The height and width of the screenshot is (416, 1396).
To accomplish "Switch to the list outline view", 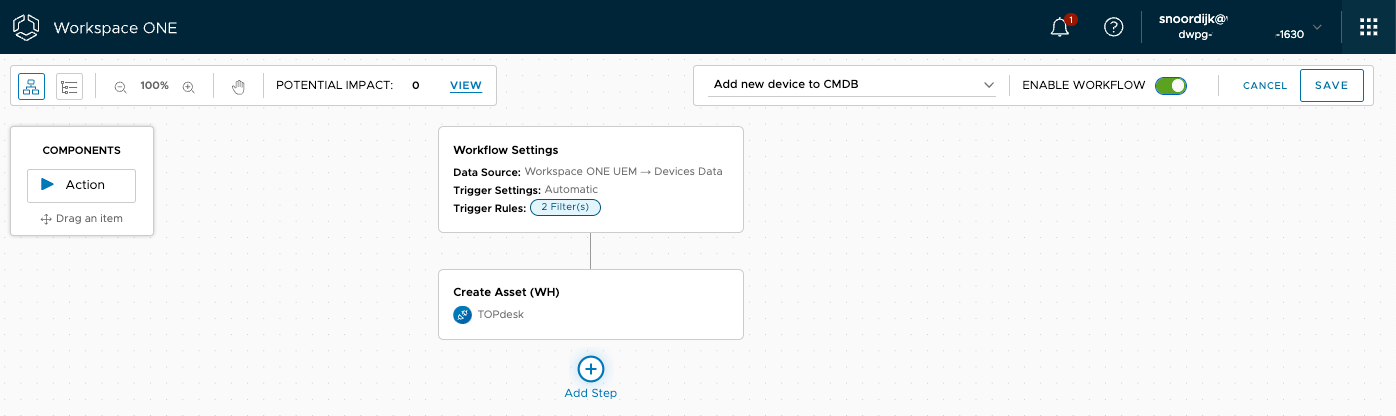I will point(69,86).
